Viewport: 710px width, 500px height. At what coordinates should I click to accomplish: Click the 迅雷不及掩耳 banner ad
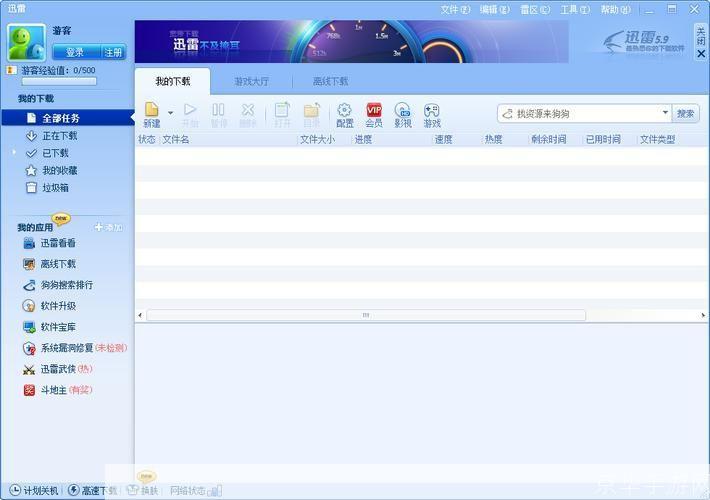[351, 42]
